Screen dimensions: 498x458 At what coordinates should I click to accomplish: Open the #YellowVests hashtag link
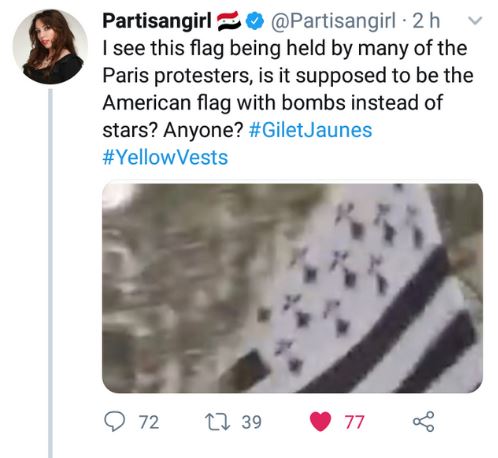(x=165, y=157)
